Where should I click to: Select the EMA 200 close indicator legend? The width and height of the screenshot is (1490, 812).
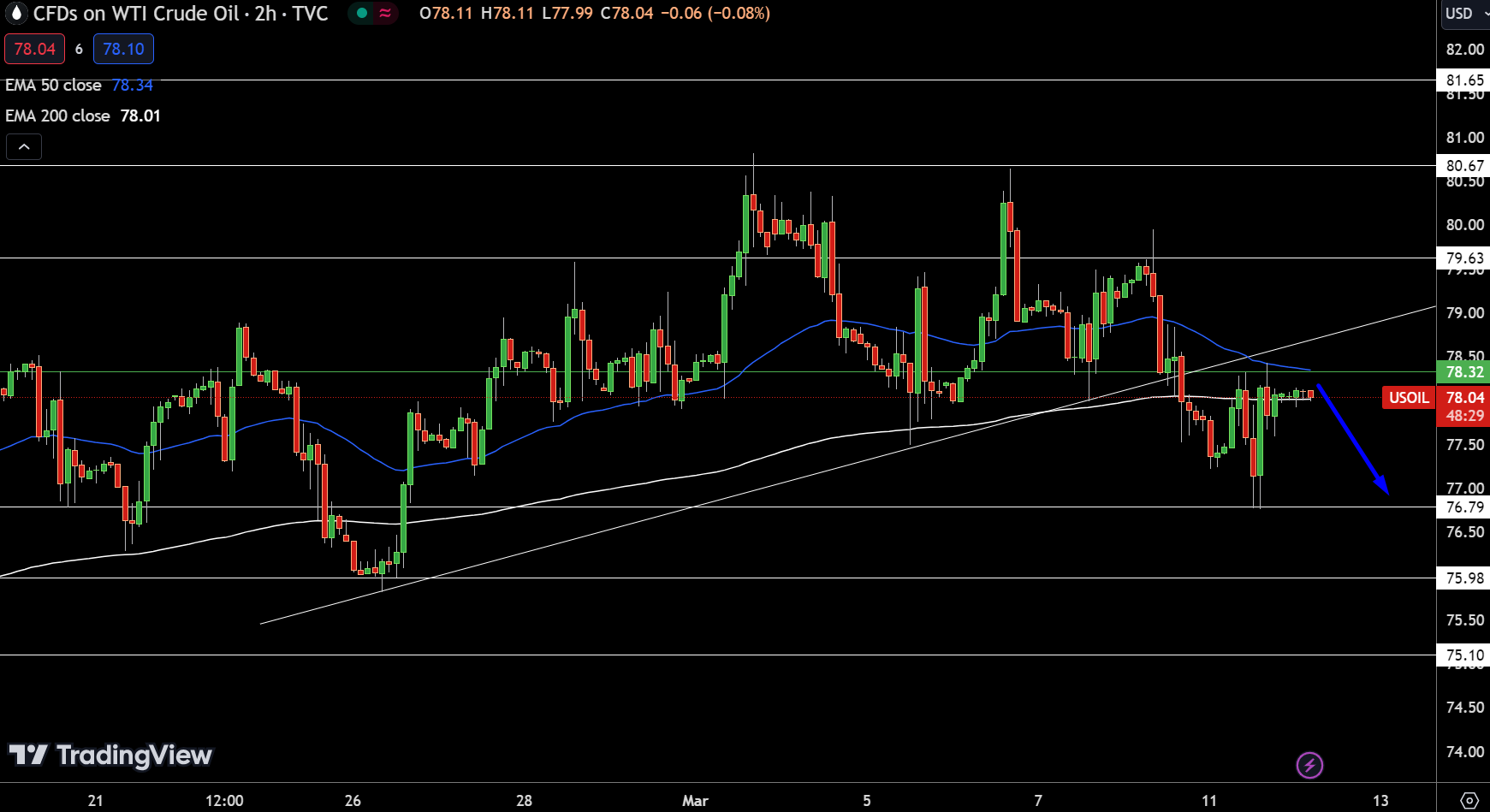tap(57, 116)
